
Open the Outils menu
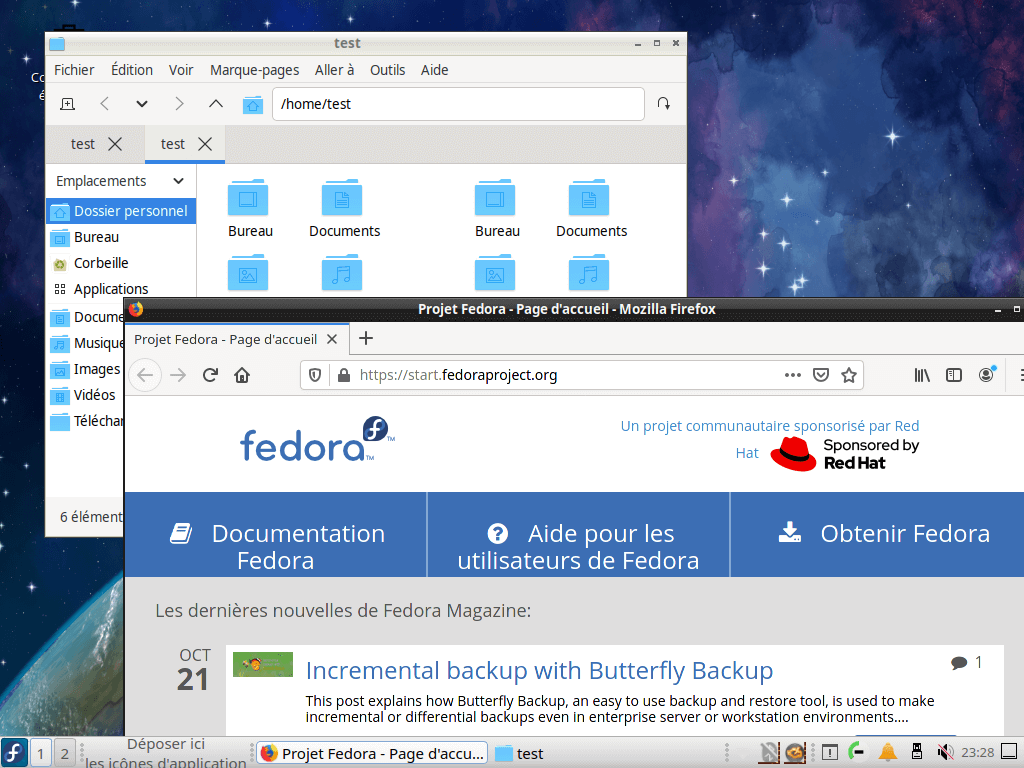pos(387,70)
